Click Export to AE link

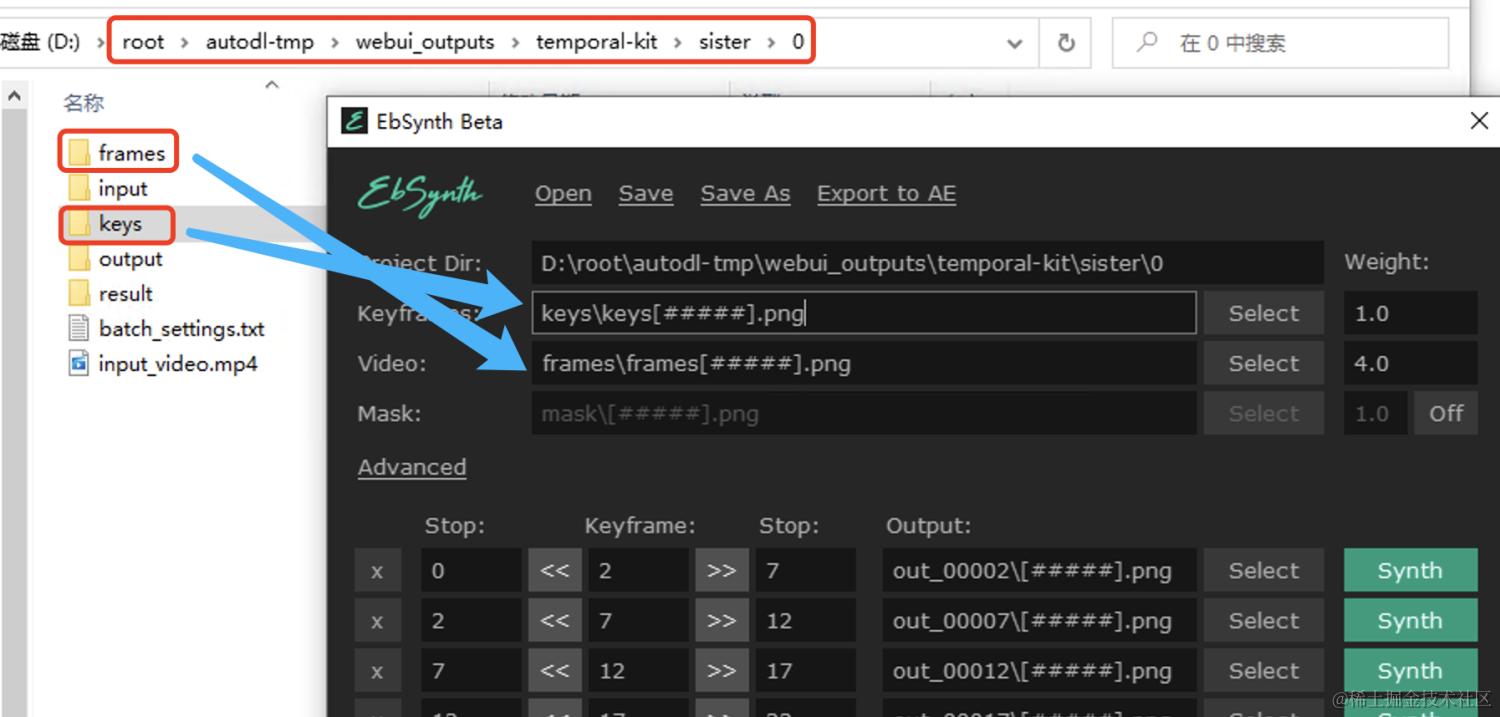point(886,194)
